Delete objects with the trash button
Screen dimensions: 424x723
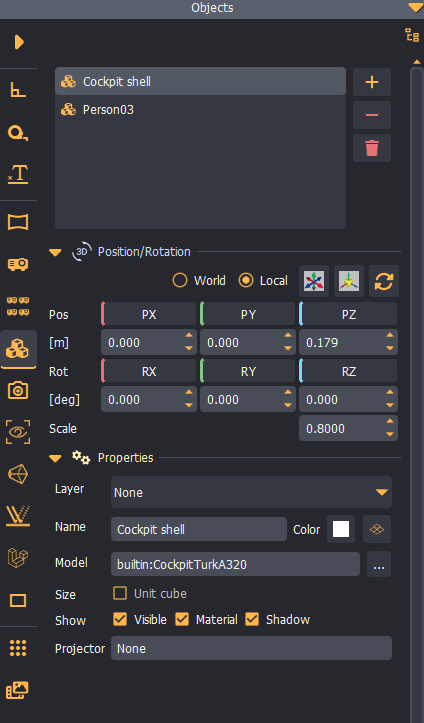372,148
